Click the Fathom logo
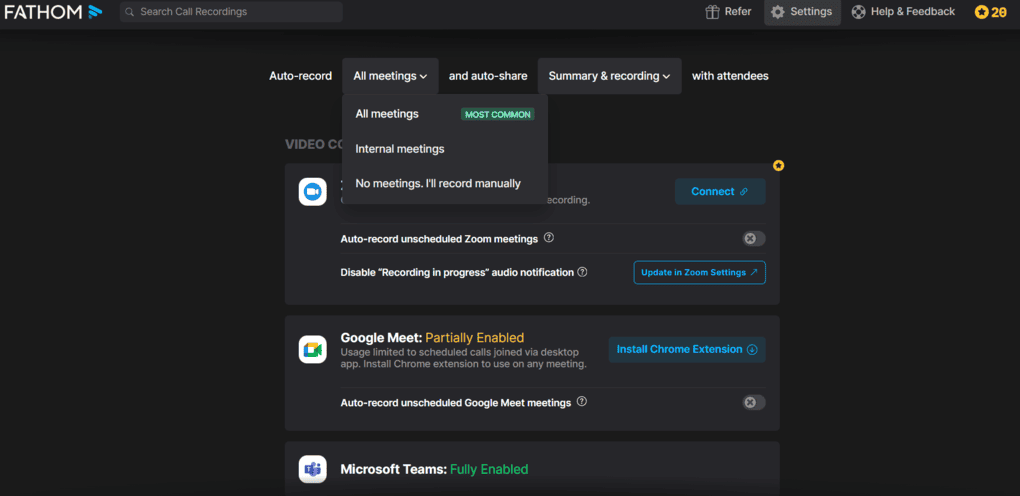This screenshot has height=496, width=1020. tap(52, 12)
